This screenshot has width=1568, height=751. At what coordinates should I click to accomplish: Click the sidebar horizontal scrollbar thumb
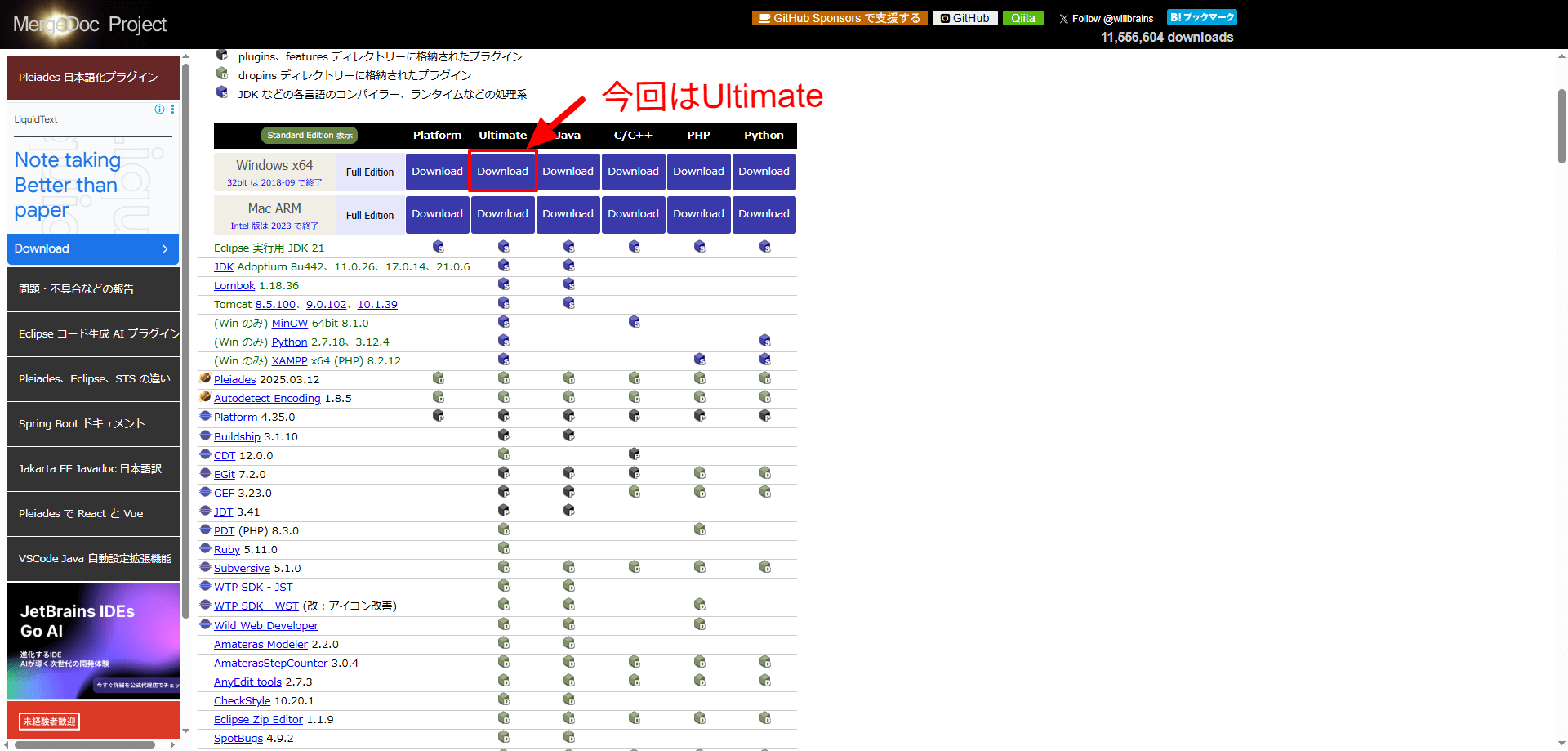(85, 744)
